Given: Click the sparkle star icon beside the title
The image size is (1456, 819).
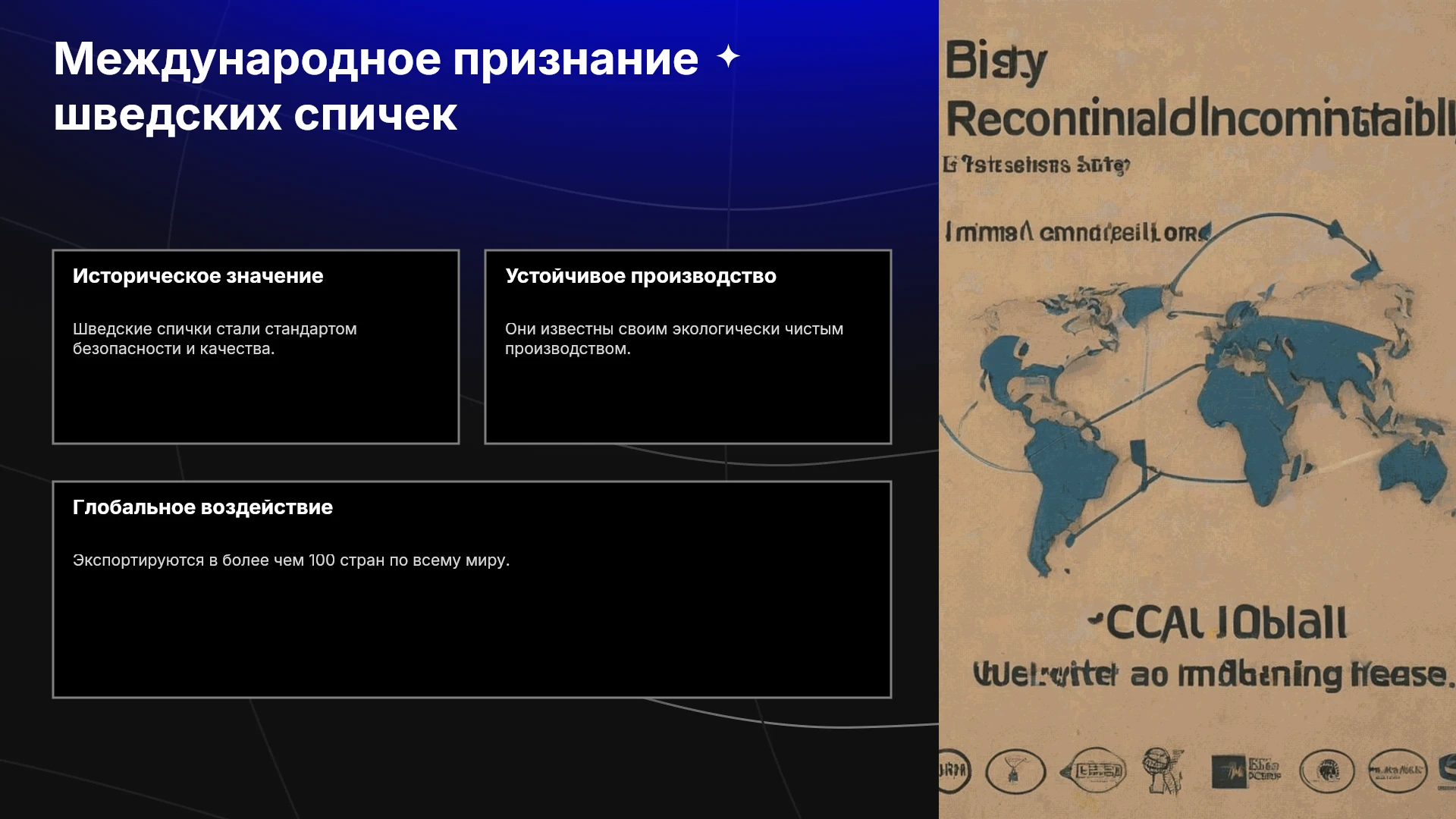Looking at the screenshot, I should click(x=728, y=57).
